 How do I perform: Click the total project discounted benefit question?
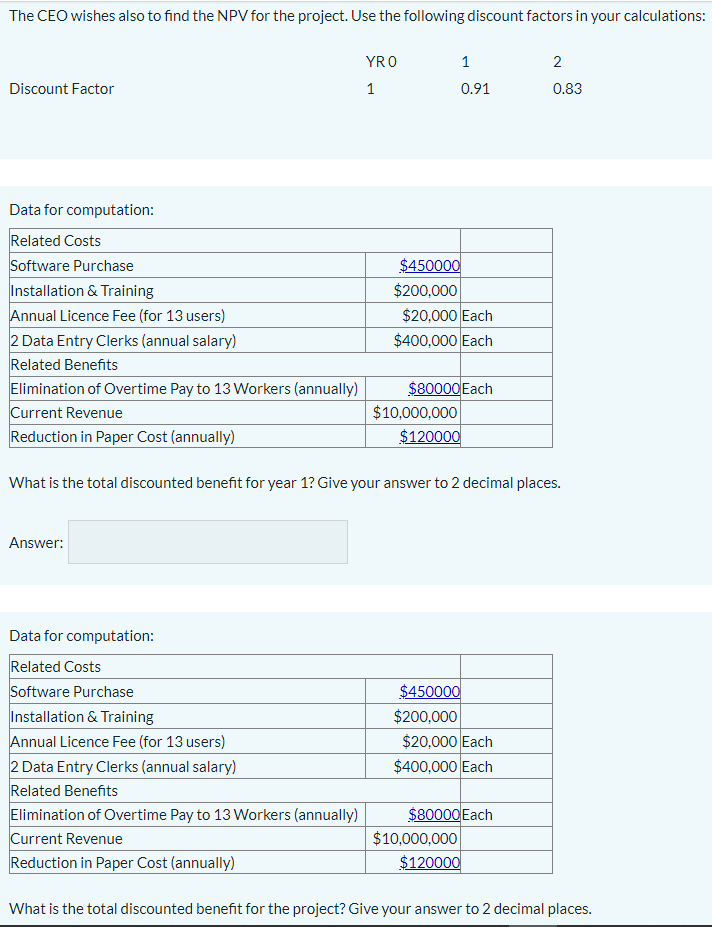coord(300,909)
